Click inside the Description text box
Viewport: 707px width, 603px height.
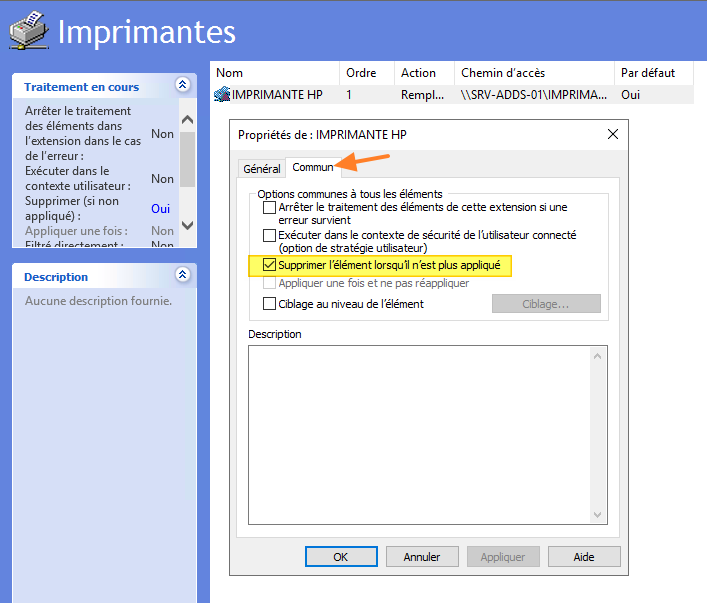(419, 435)
